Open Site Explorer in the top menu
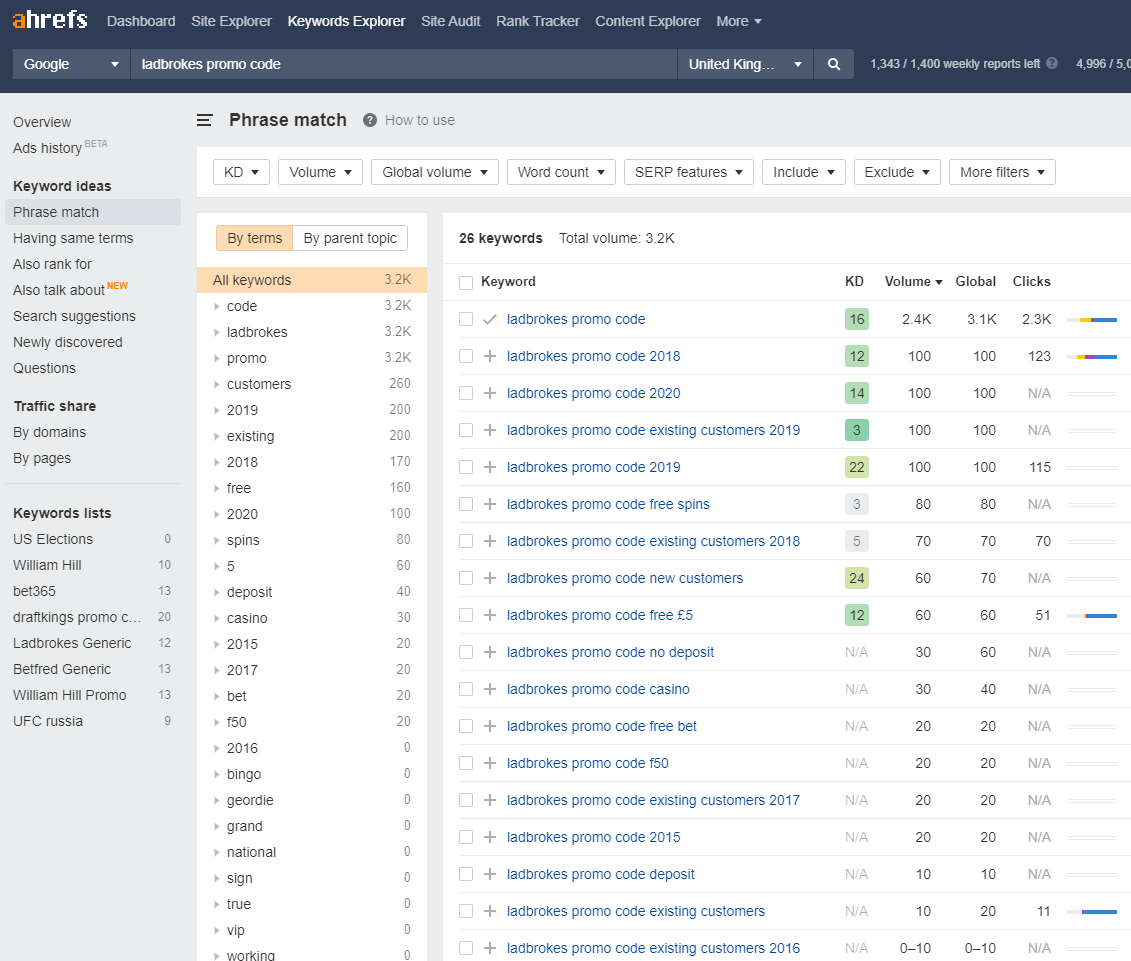This screenshot has height=961, width=1131. click(231, 21)
